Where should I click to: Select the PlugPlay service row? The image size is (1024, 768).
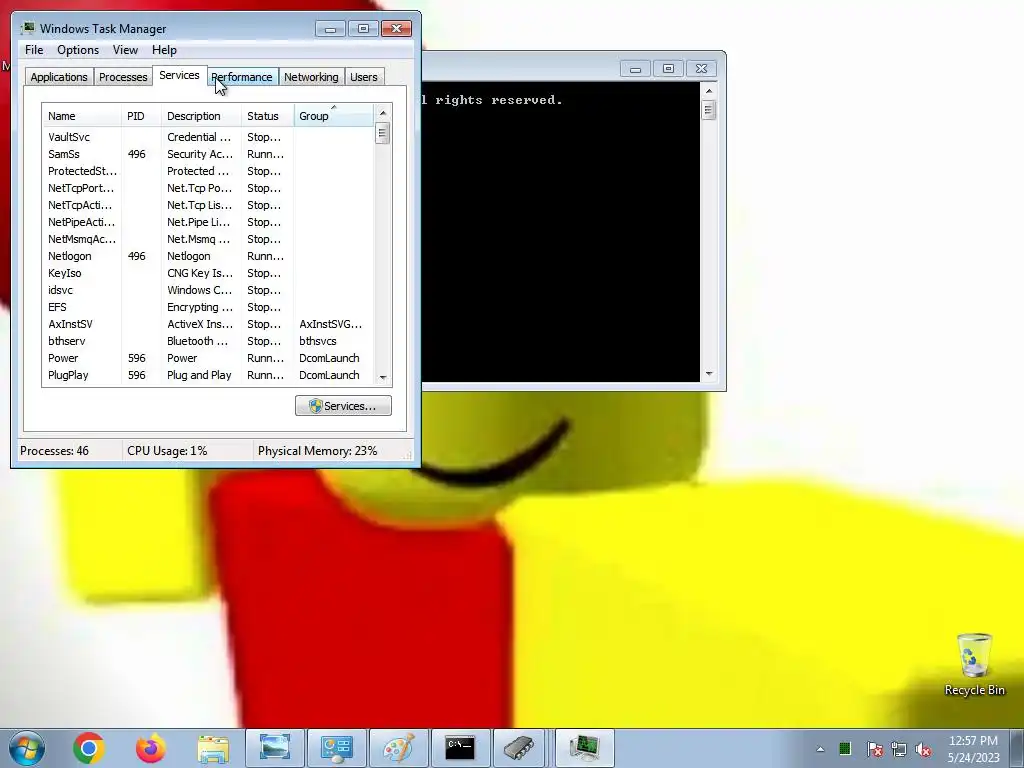tap(208, 375)
